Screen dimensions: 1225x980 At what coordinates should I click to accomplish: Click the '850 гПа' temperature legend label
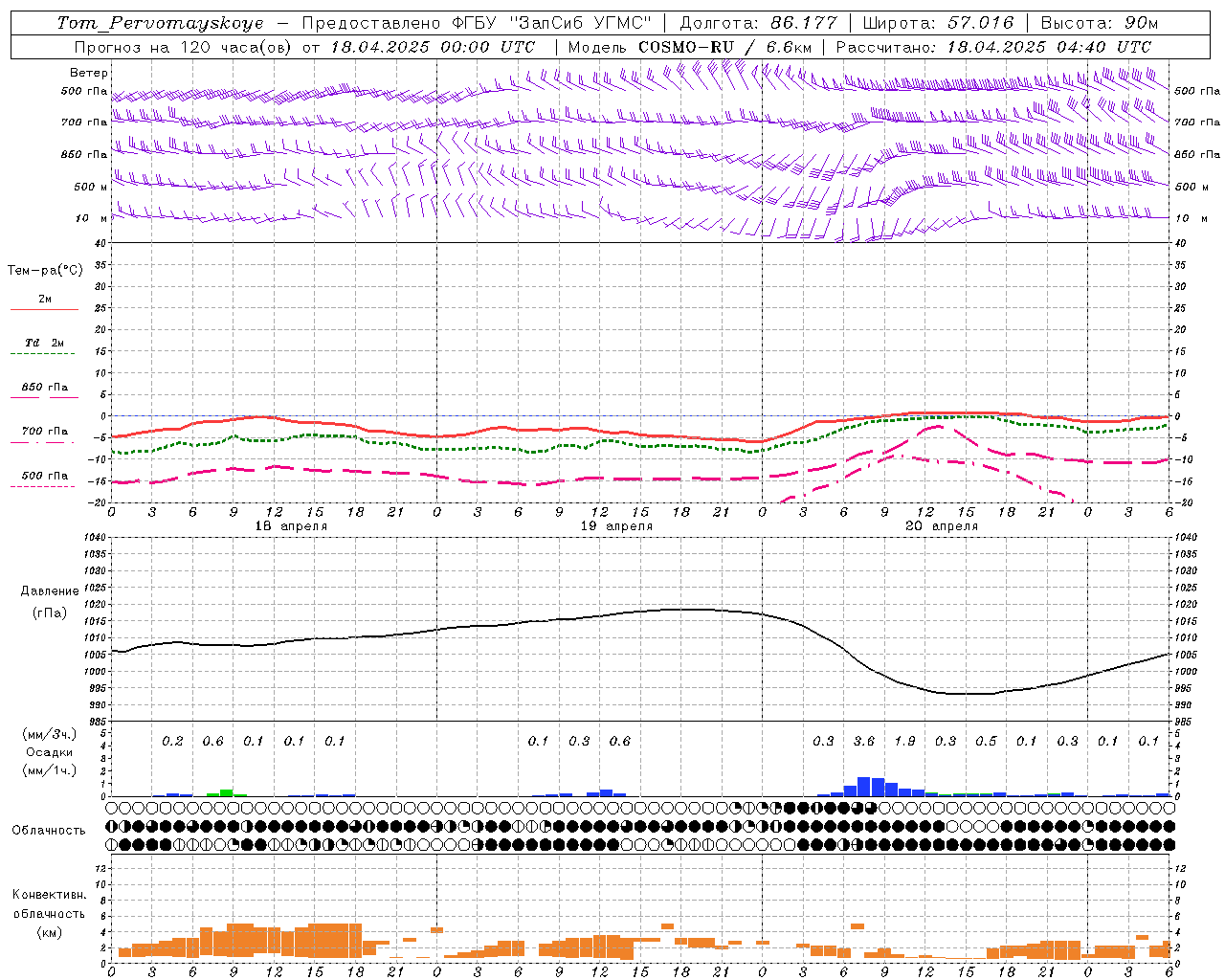coord(44,387)
